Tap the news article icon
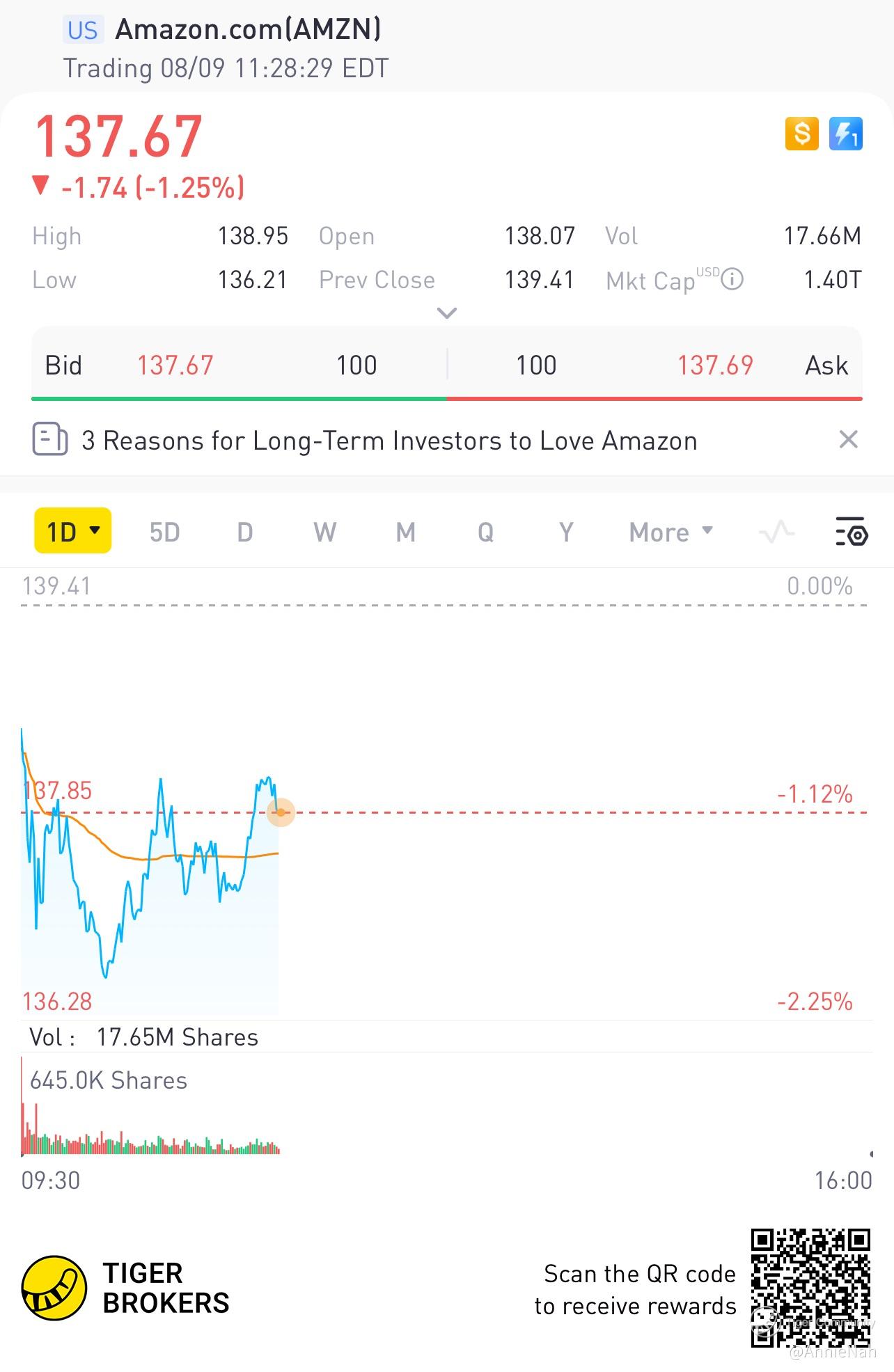 50,439
